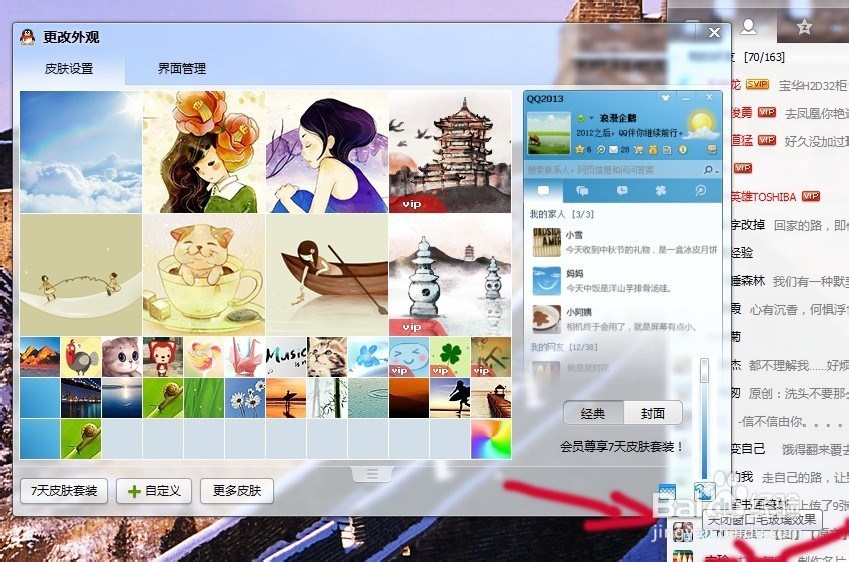This screenshot has height=562, width=849.
Task: Choose the cartoon rooster small skin
Action: 81,357
